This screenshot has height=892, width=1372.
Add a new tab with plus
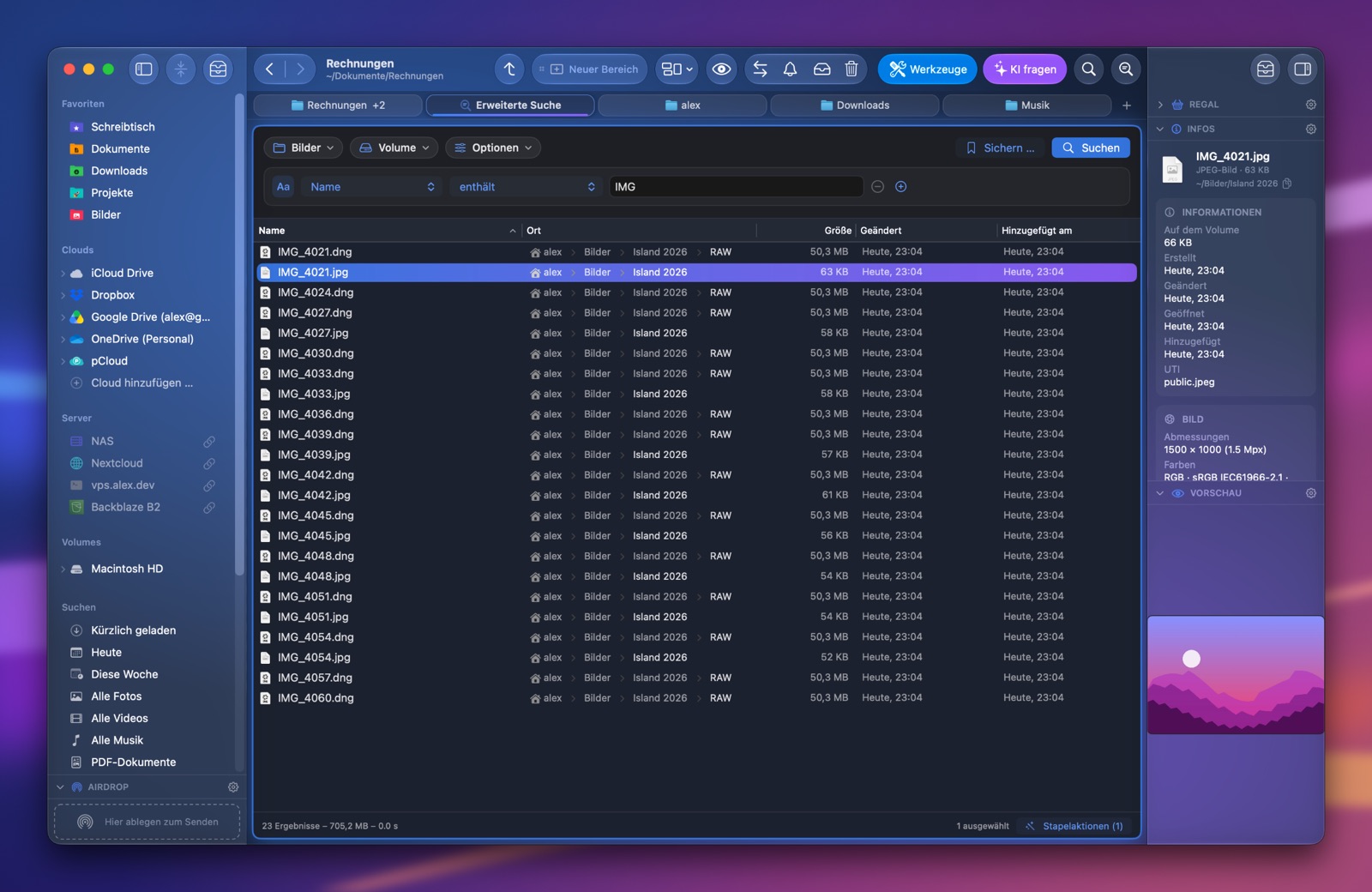(1127, 105)
